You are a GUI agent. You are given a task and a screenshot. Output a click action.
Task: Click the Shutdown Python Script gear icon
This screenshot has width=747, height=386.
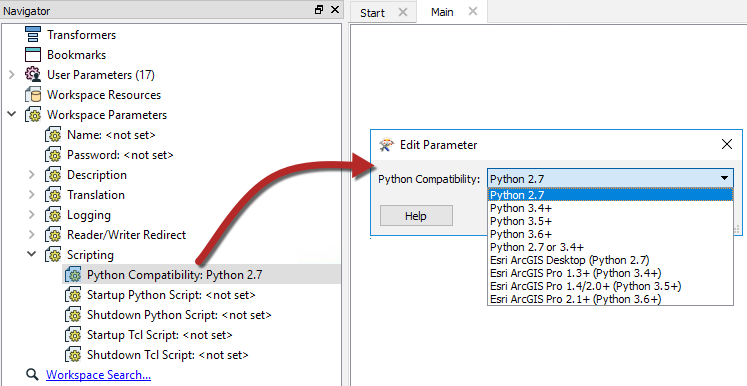73,315
